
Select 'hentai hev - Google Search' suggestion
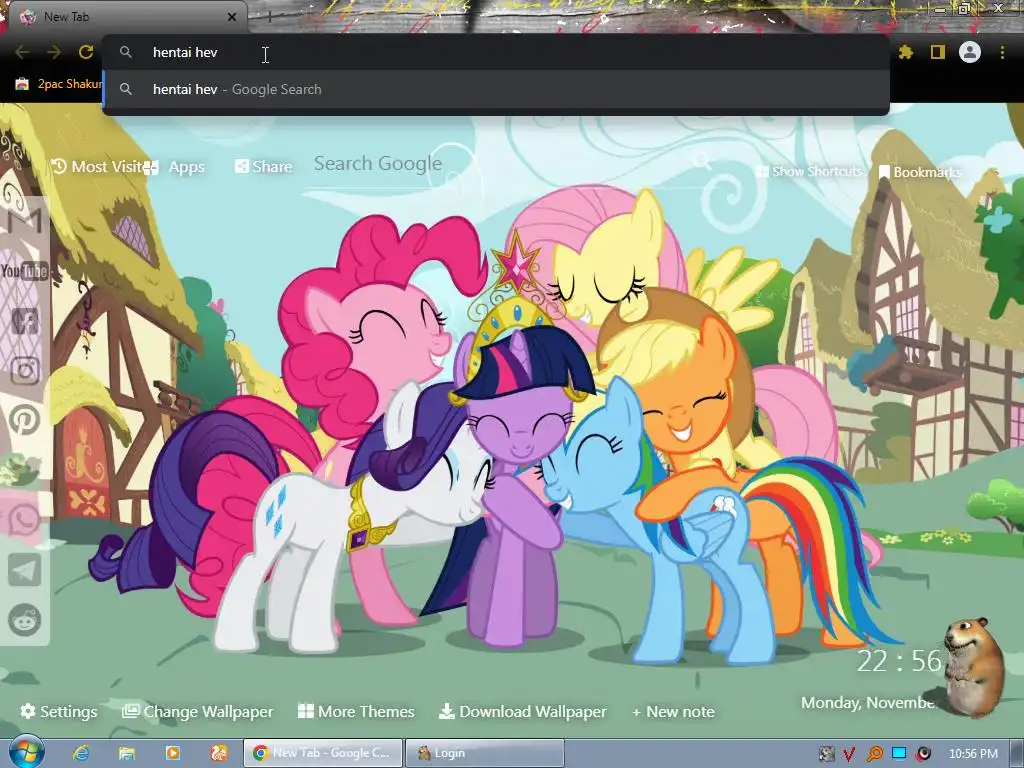(x=496, y=89)
